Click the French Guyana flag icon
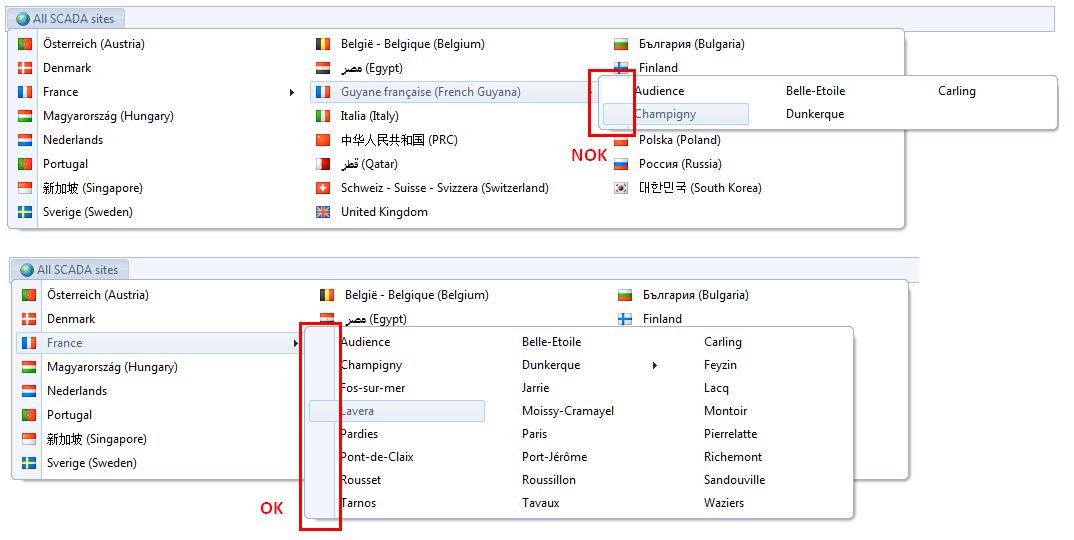Image resolution: width=1074 pixels, height=540 pixels. click(322, 92)
